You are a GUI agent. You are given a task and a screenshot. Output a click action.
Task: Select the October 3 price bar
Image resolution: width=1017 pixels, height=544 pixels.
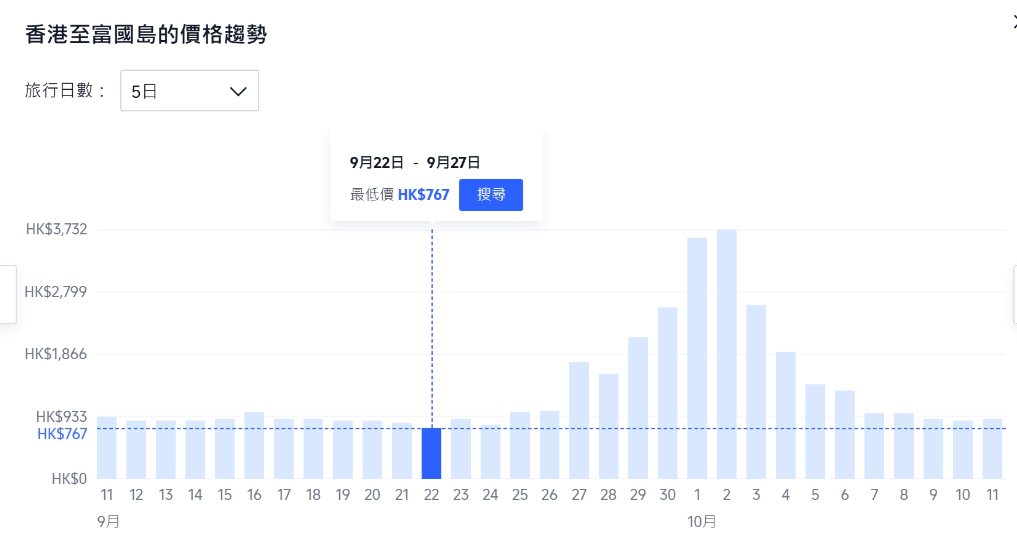click(756, 392)
